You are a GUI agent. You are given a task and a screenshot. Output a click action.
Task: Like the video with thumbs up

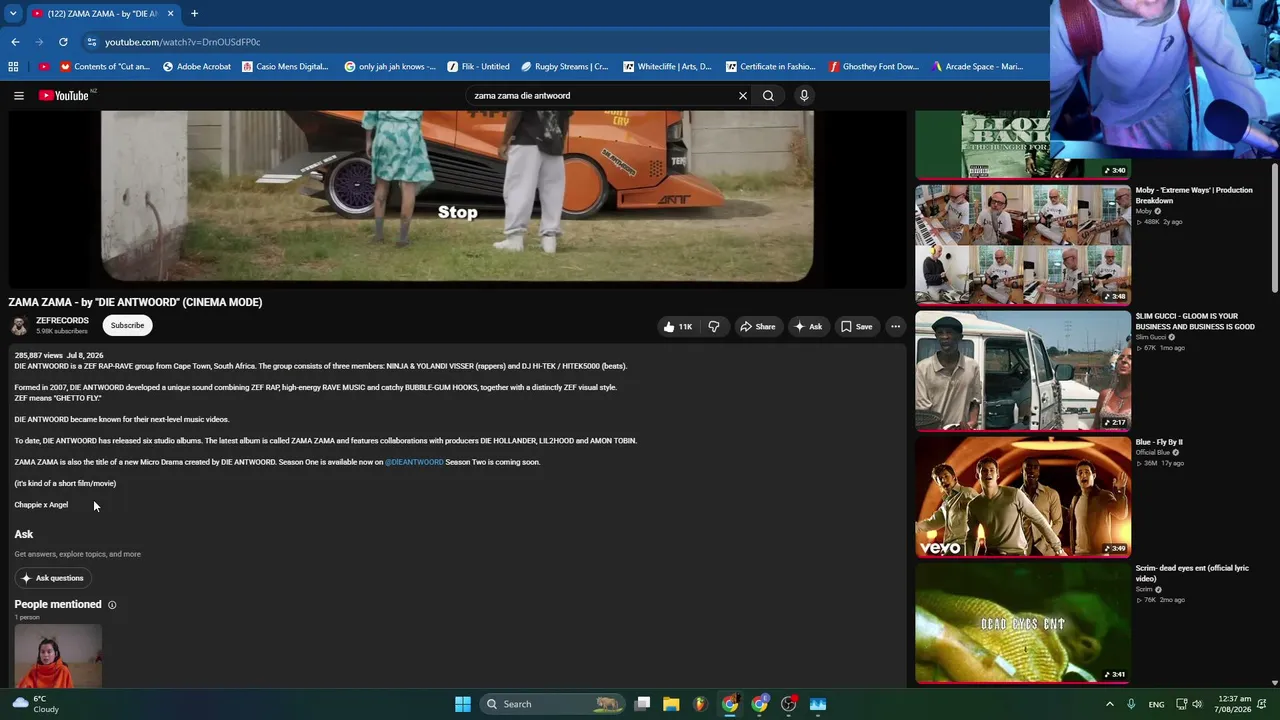point(677,326)
